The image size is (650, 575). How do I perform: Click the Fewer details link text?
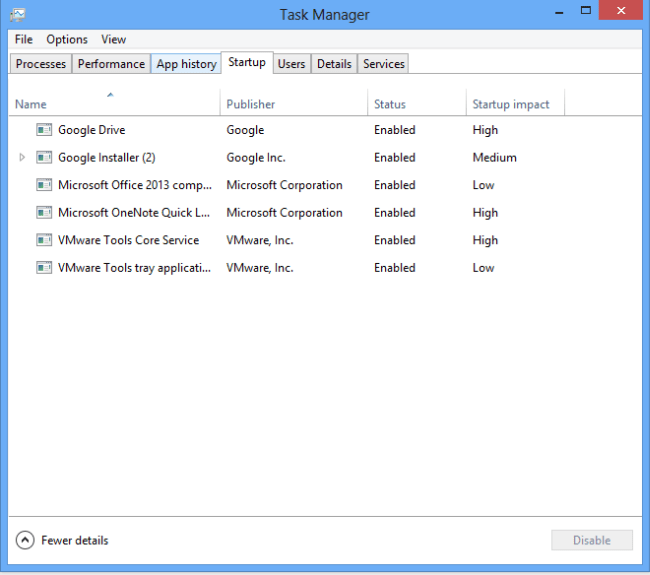click(75, 541)
